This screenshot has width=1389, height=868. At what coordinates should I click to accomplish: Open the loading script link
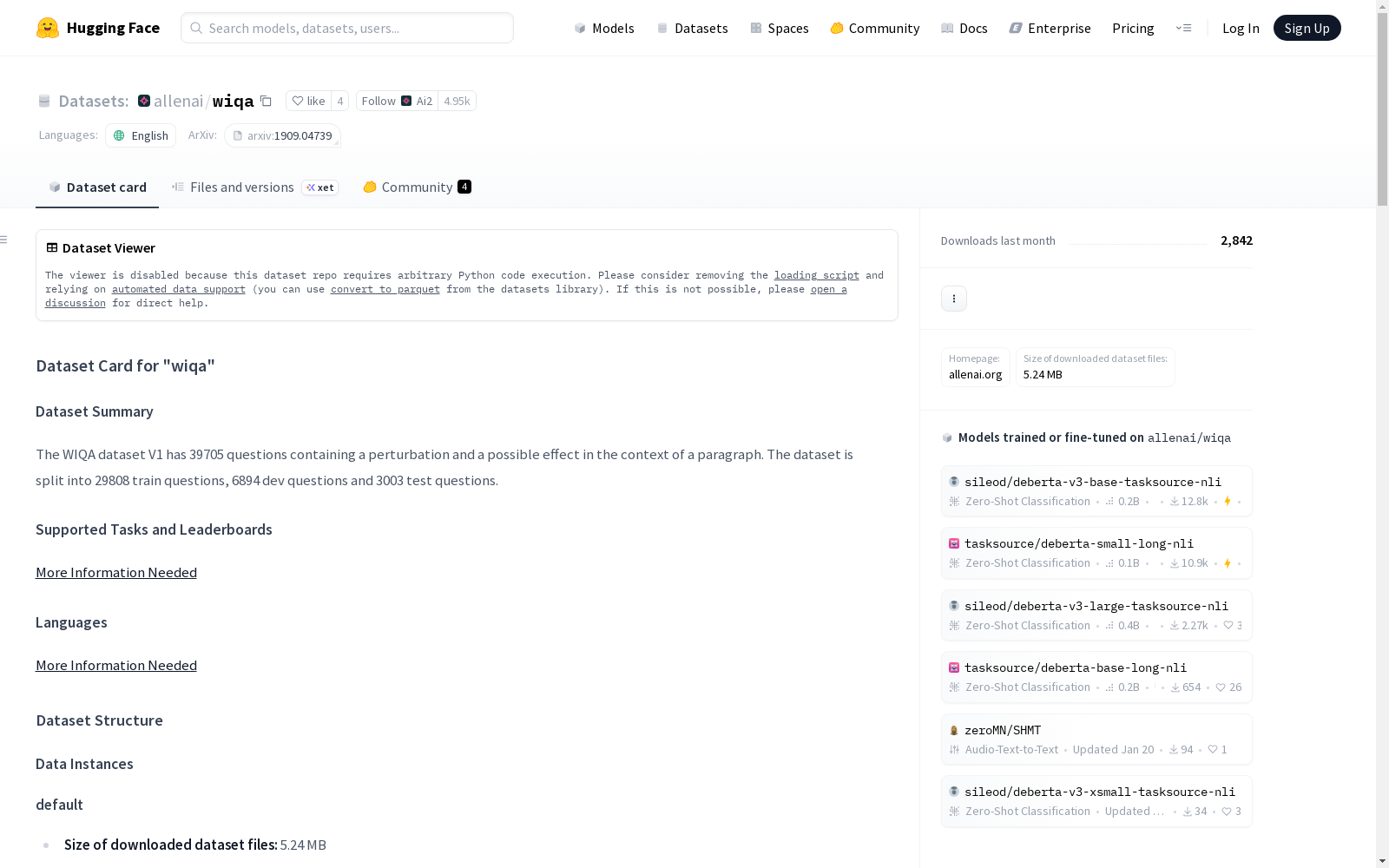pyautogui.click(x=817, y=275)
